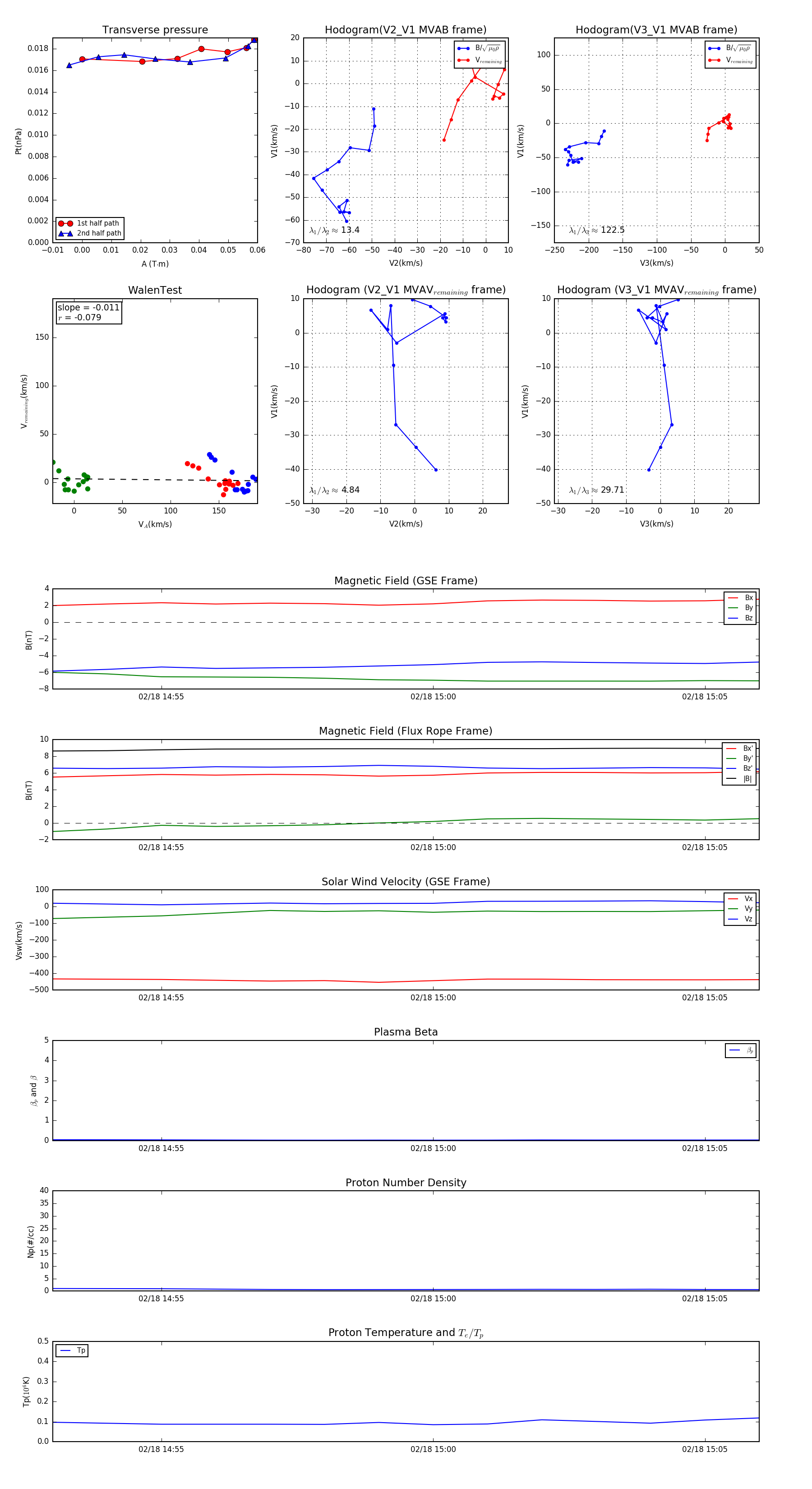This screenshot has height=1489, width=812.
Task: Click '02/18 14:55' tick under GSE magnetic field
Action: pos(161,697)
